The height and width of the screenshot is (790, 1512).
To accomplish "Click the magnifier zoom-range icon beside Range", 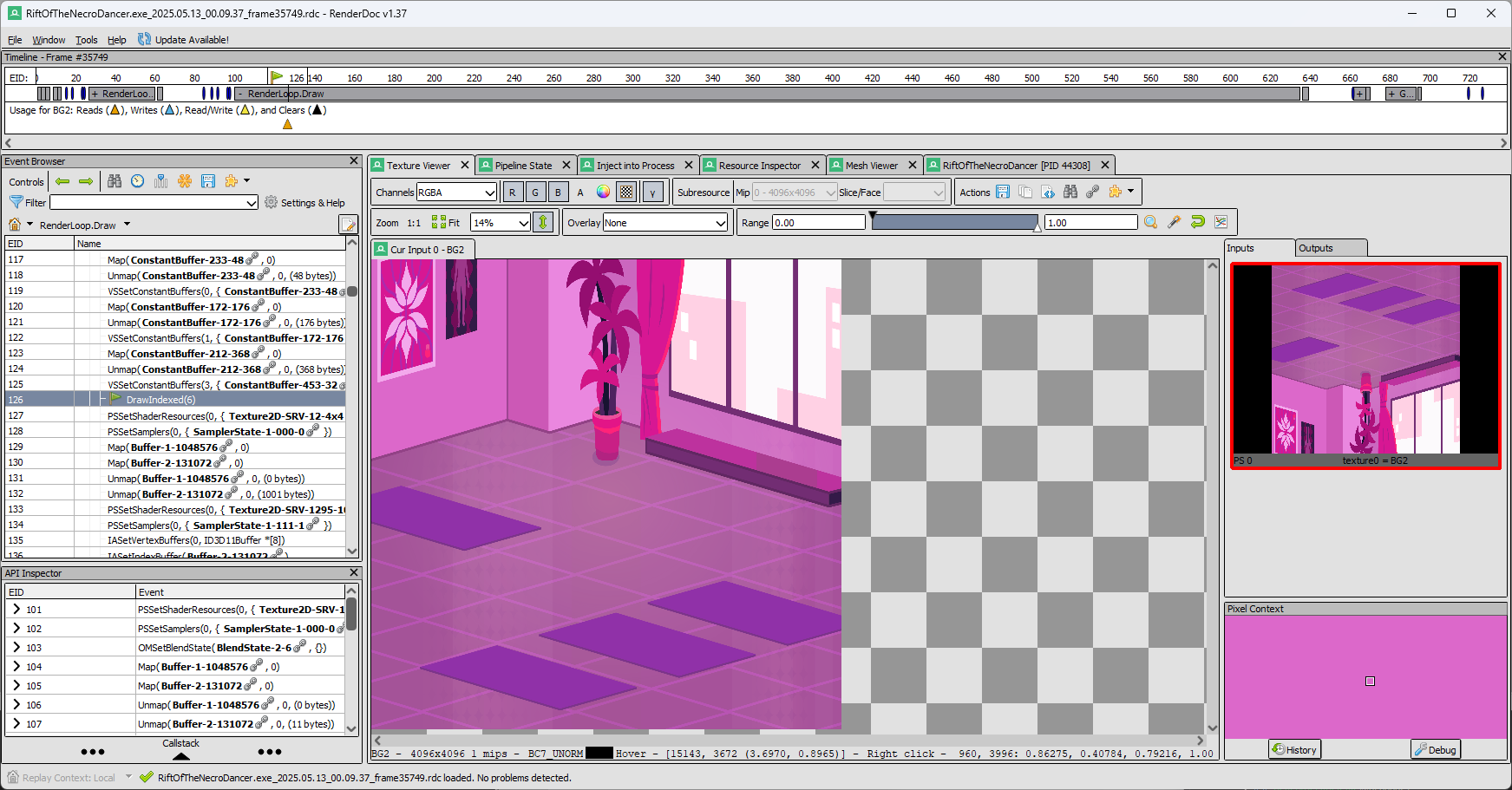I will click(x=1150, y=223).
